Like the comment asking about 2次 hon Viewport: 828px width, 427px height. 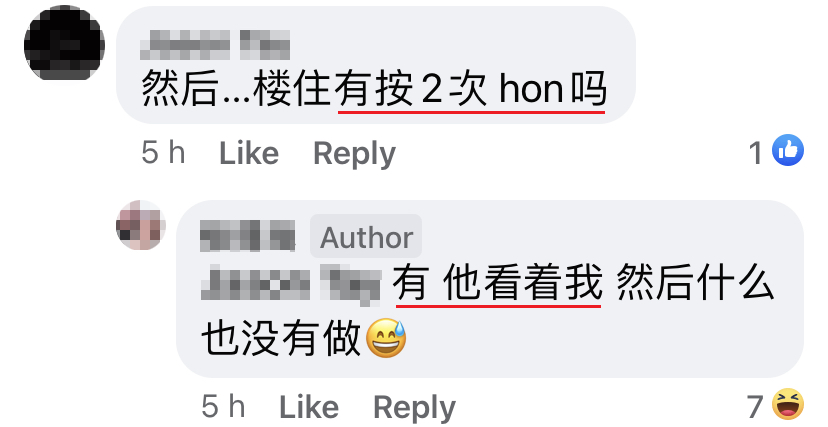pos(249,154)
